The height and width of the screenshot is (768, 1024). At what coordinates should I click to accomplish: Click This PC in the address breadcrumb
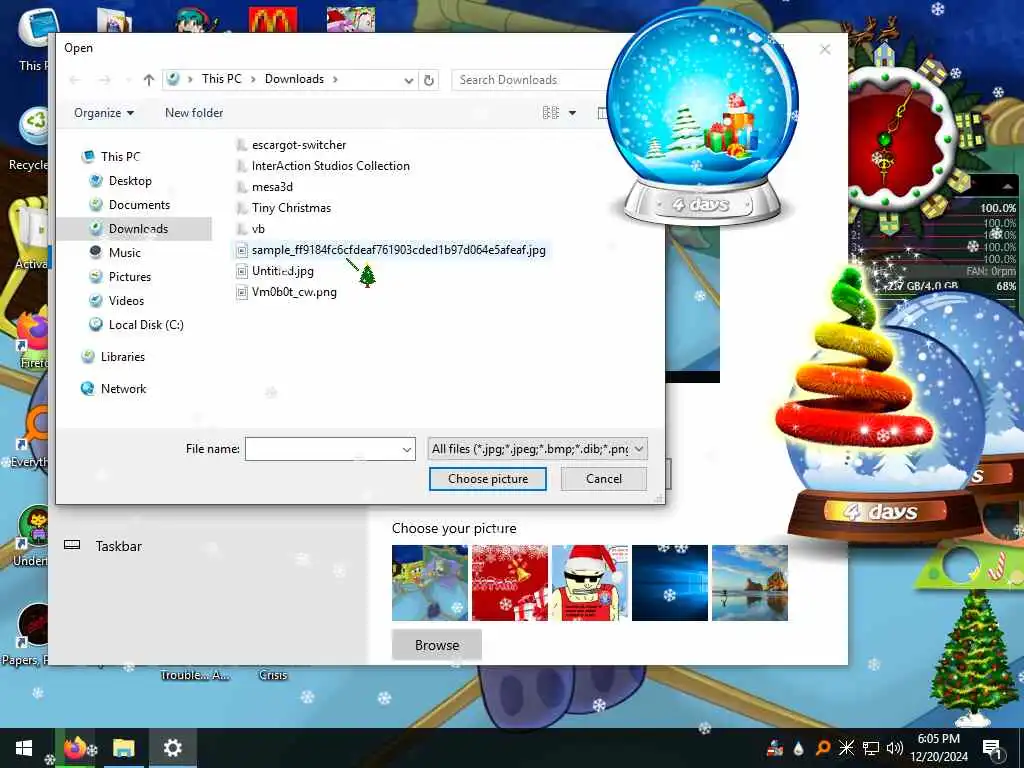point(221,79)
